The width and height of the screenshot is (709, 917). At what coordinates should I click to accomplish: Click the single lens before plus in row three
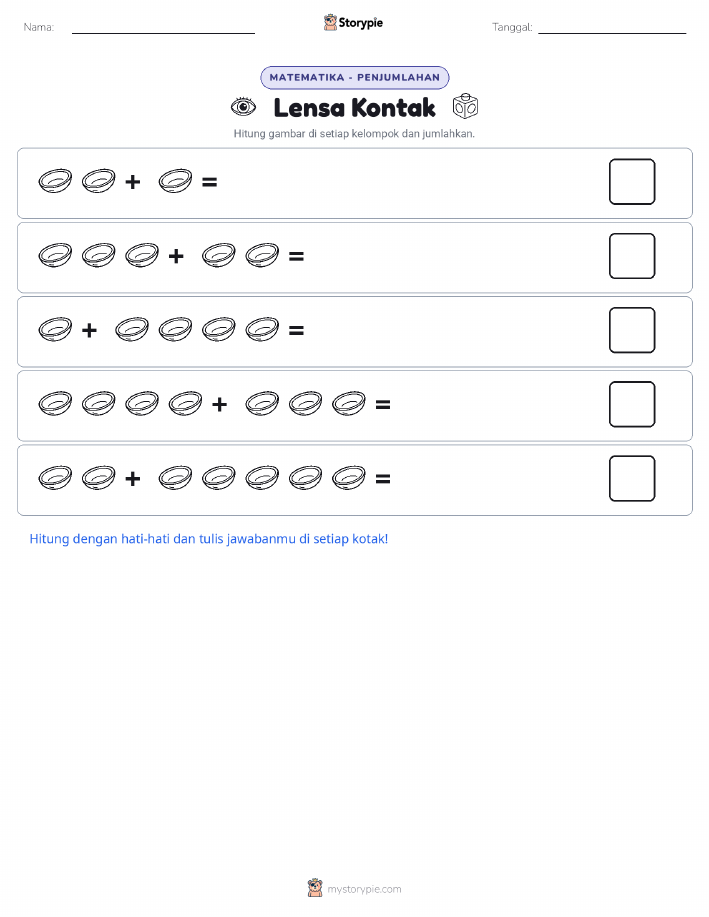coord(55,330)
